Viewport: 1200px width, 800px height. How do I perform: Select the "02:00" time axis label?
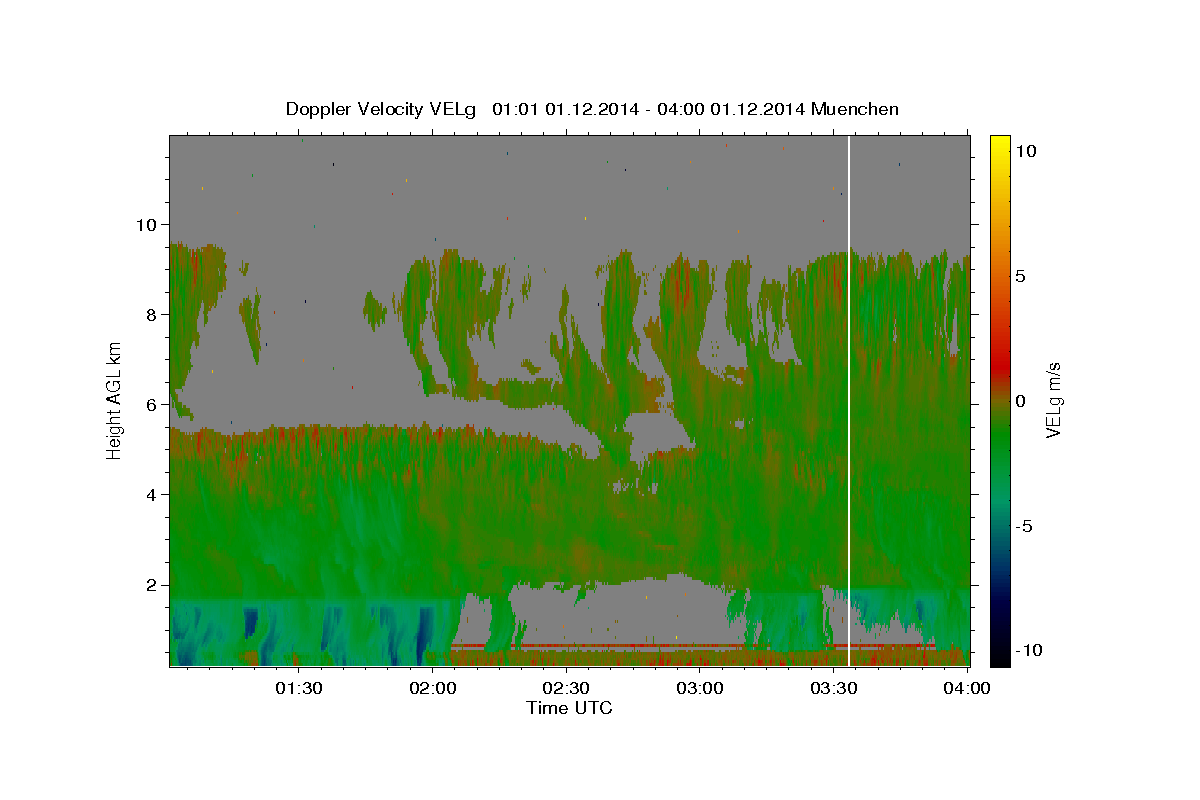pos(433,688)
